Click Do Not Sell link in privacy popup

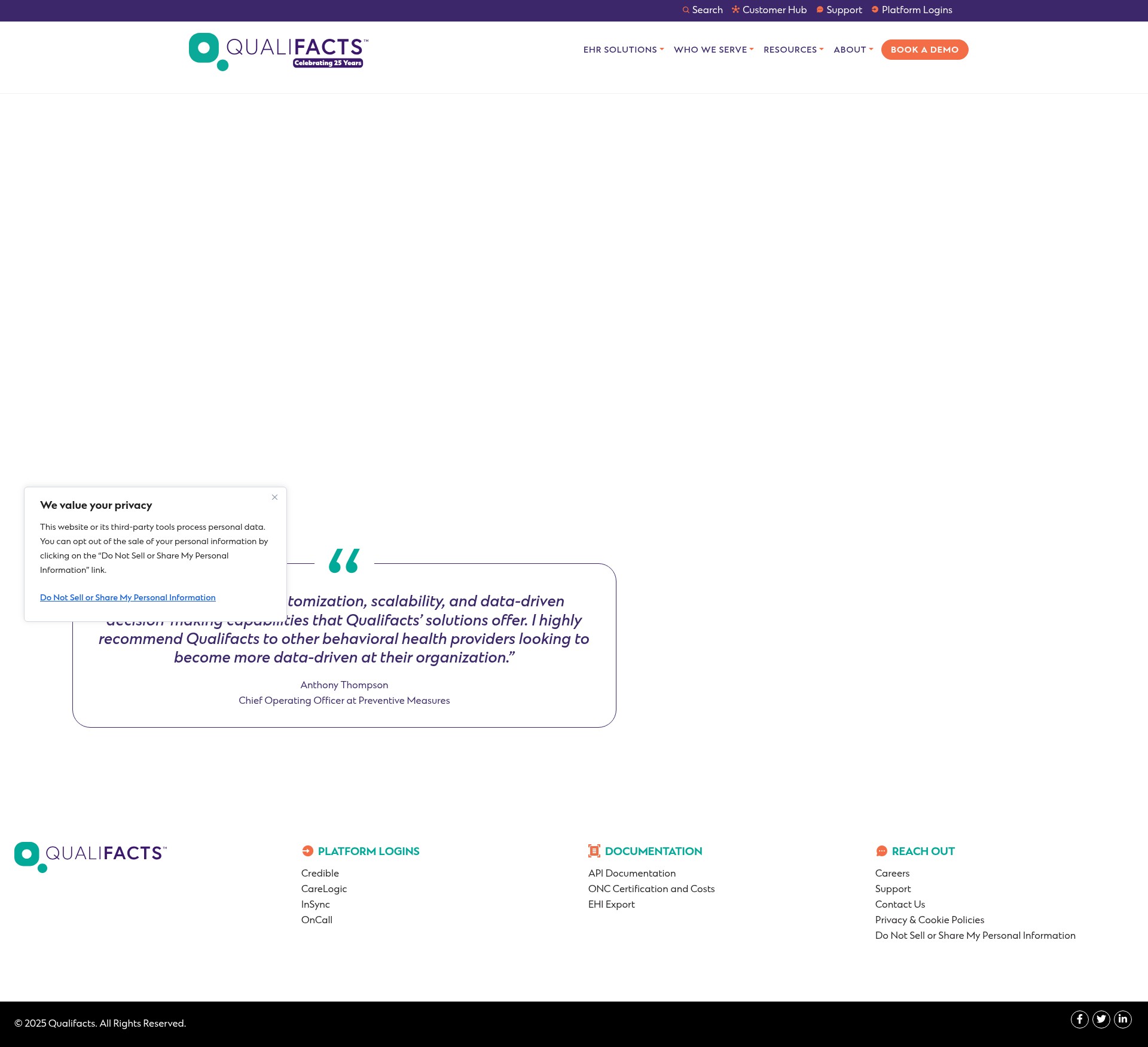pos(127,597)
